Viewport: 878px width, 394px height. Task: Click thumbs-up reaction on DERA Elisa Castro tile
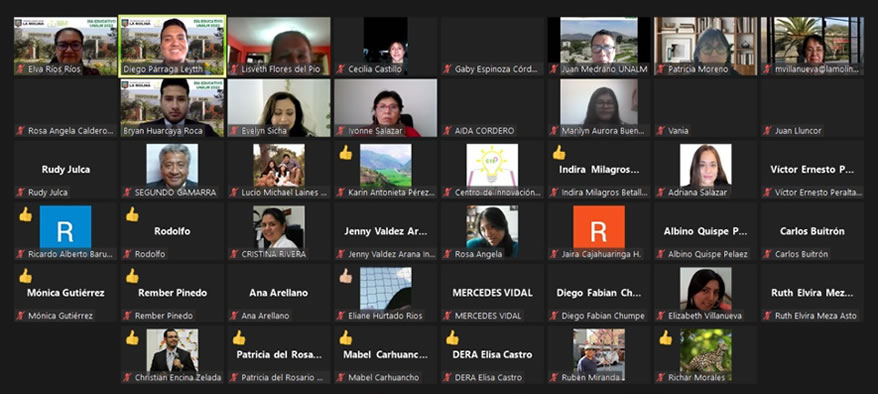click(452, 337)
